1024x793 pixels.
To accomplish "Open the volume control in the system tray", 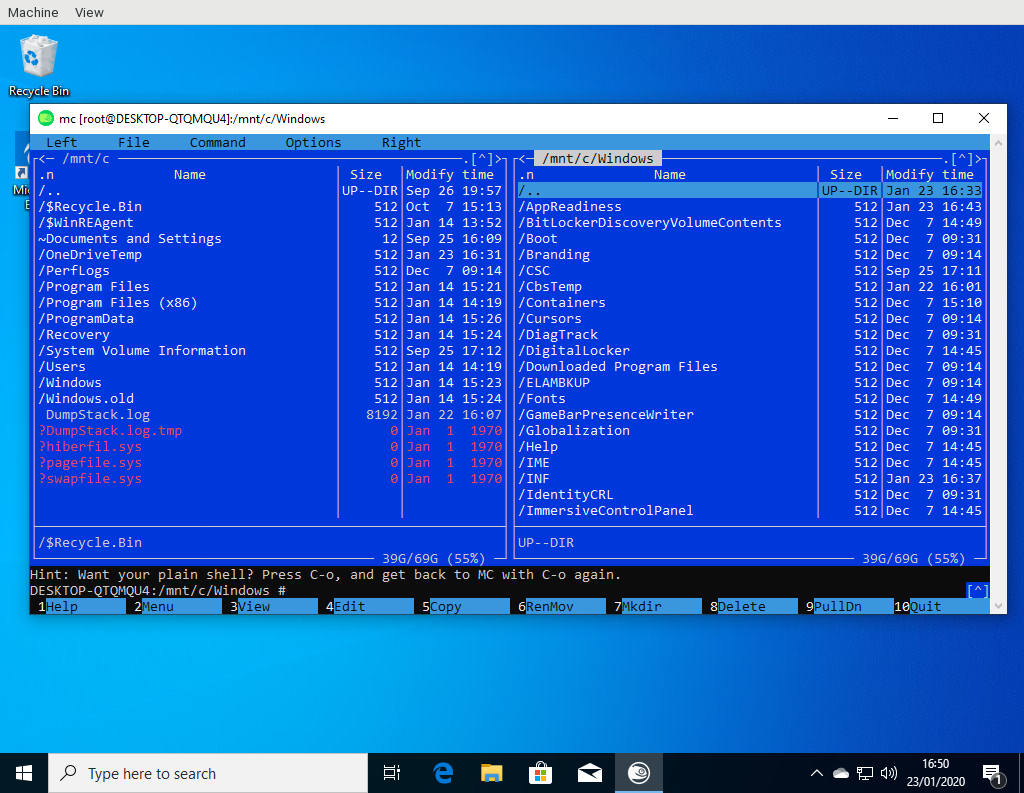I will [x=888, y=772].
